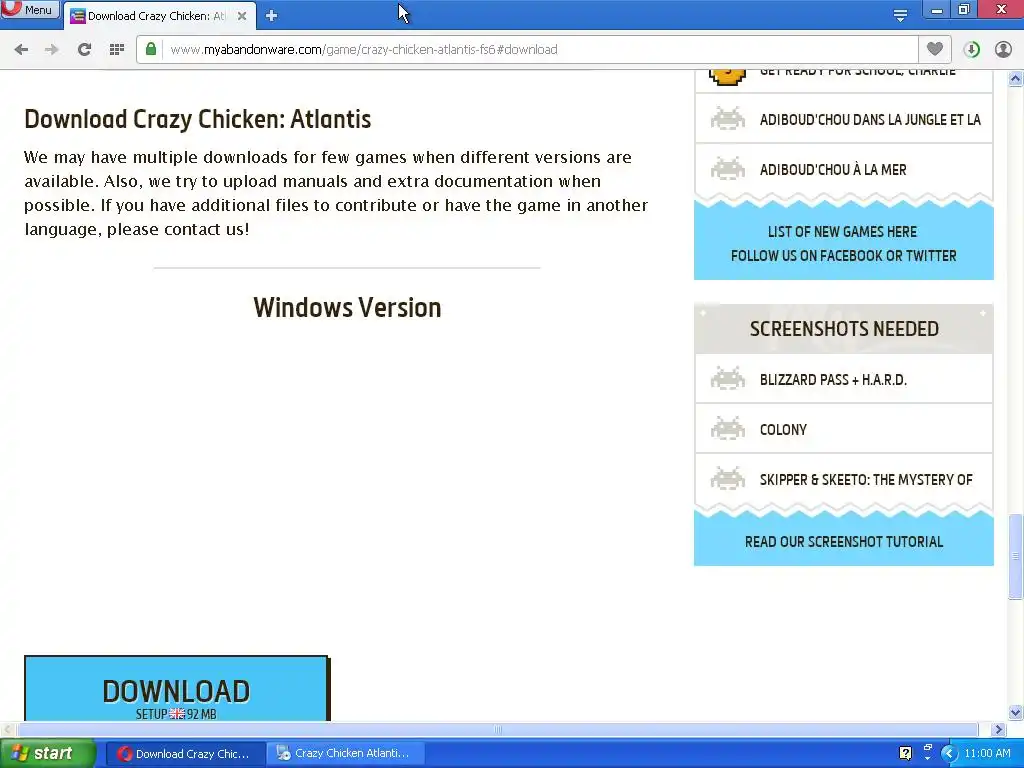Click the Screenshots Needed header

coord(844,328)
